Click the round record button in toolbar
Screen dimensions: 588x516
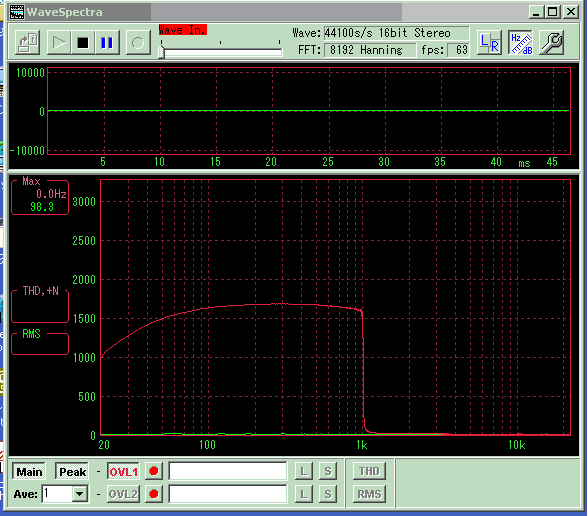138,42
